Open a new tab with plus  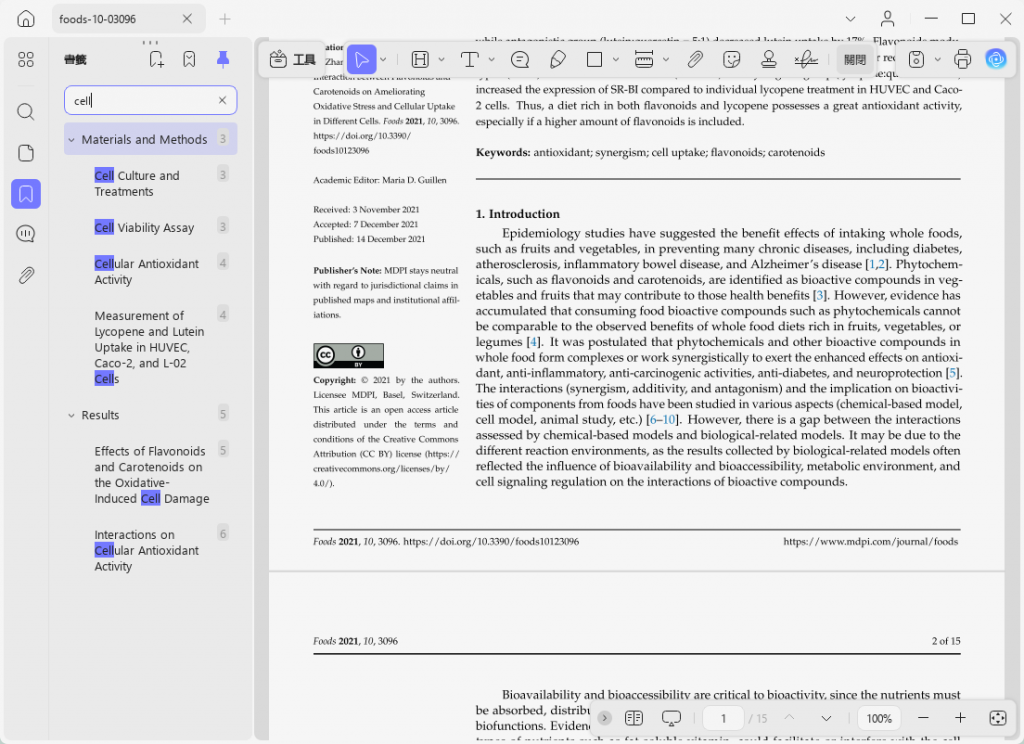click(225, 19)
